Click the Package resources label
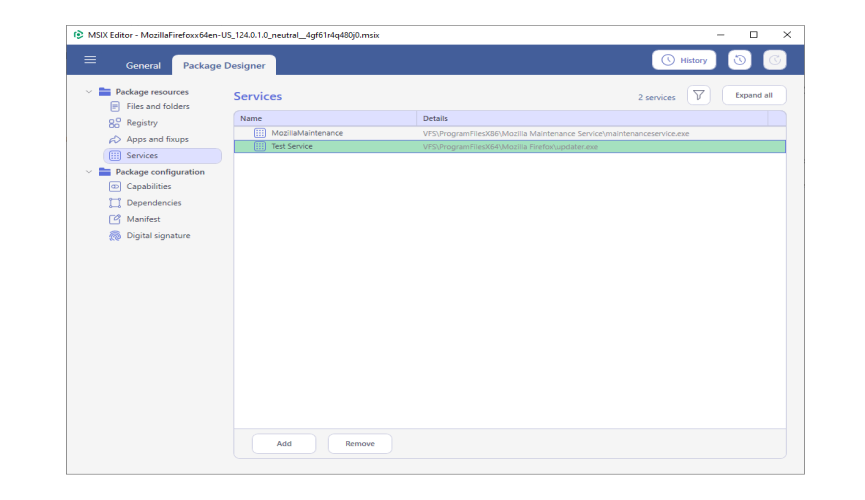Viewport: 865px width, 500px height. click(152, 92)
